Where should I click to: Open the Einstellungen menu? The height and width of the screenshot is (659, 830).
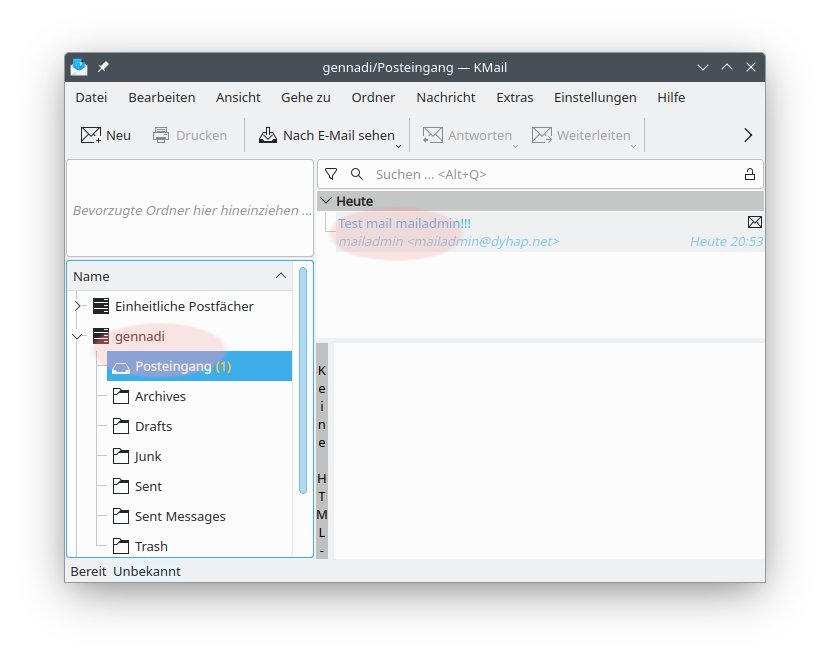594,97
